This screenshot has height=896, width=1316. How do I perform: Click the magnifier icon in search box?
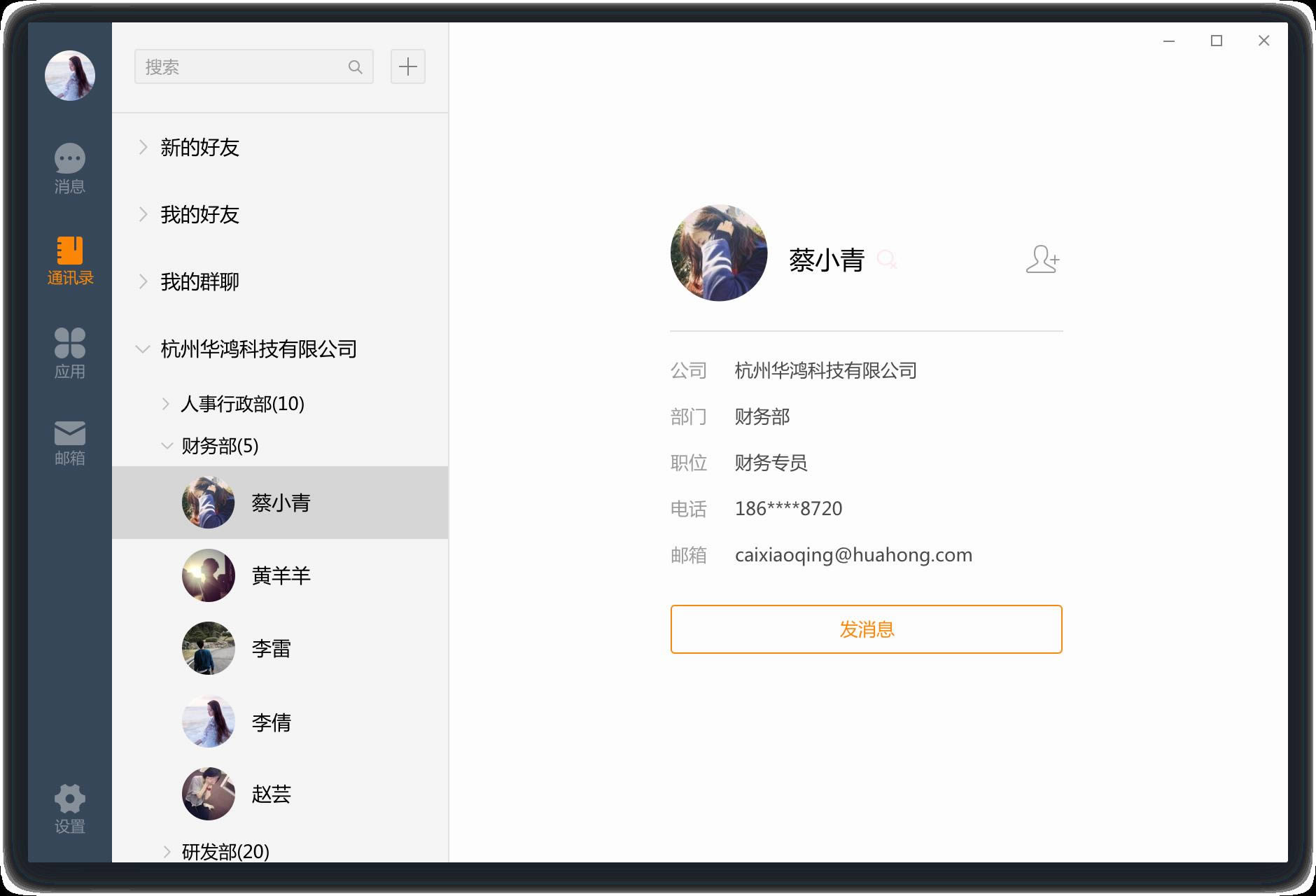(x=356, y=67)
